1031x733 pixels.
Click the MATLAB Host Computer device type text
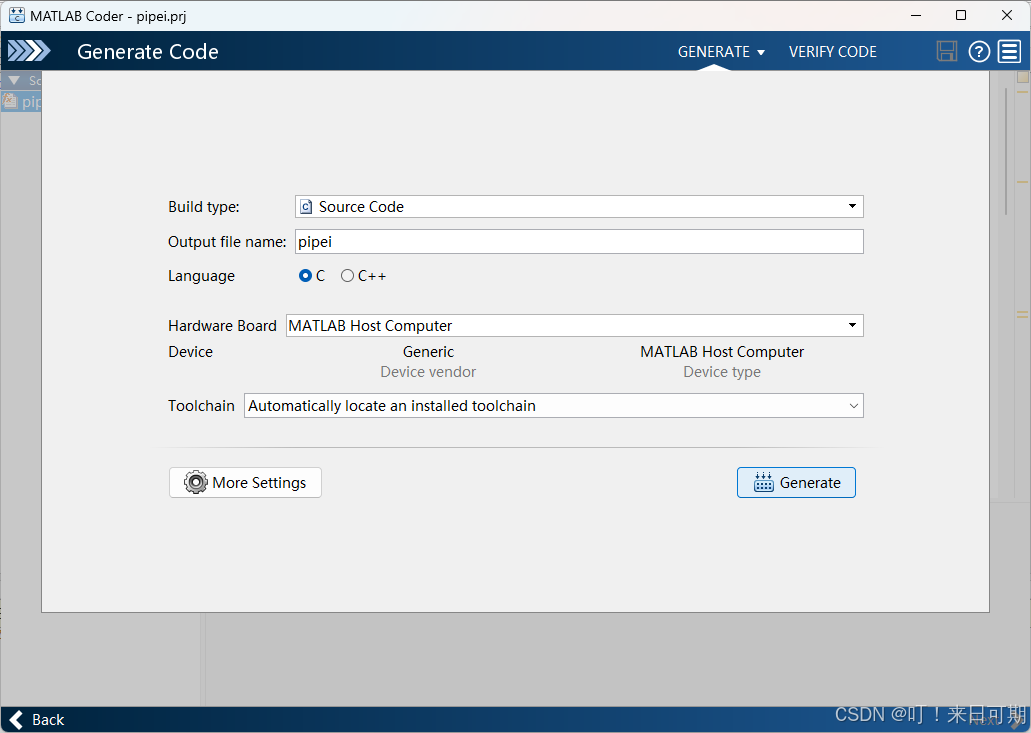(722, 352)
